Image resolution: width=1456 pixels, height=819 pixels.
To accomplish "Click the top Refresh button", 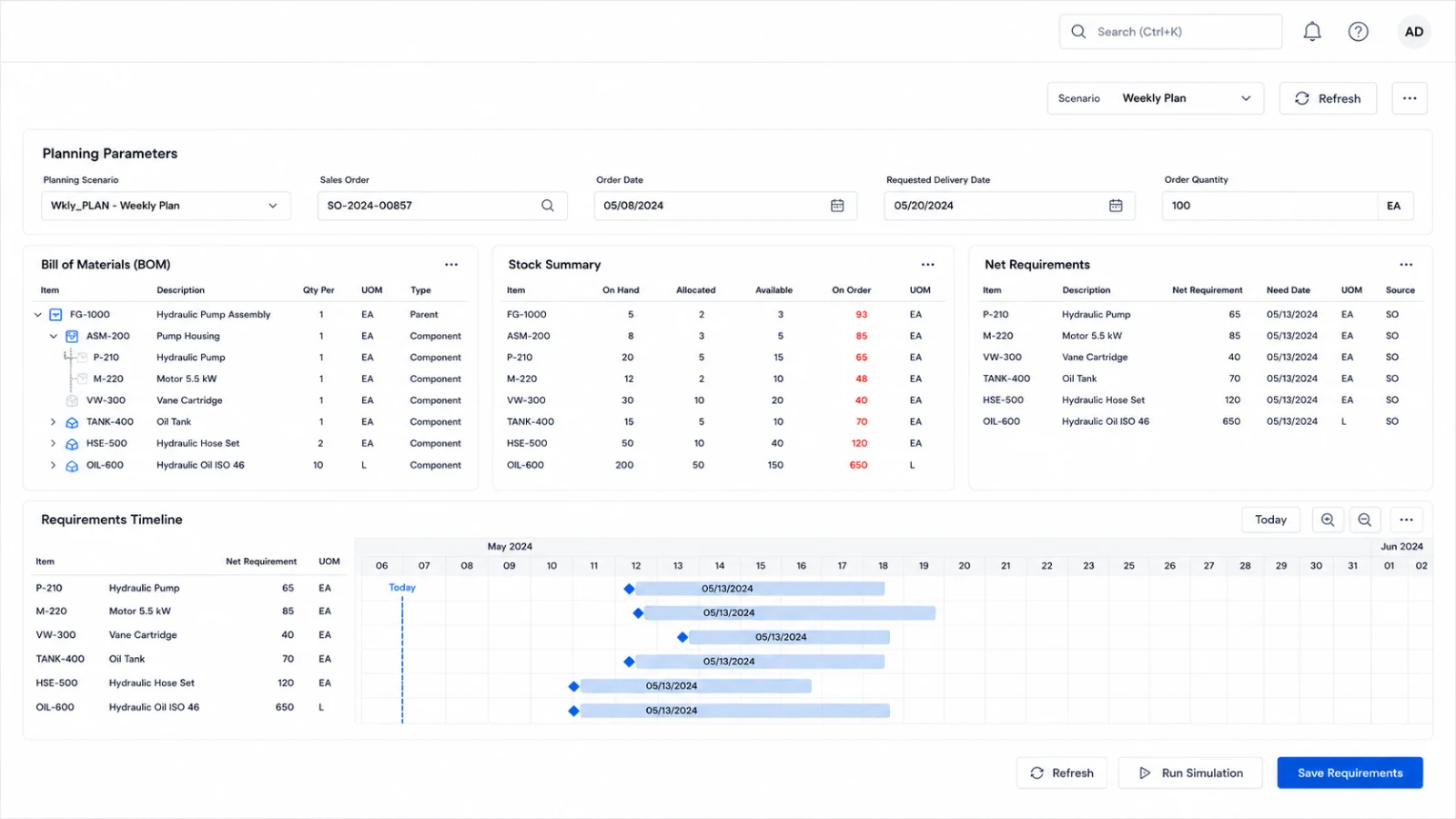I will click(x=1328, y=98).
